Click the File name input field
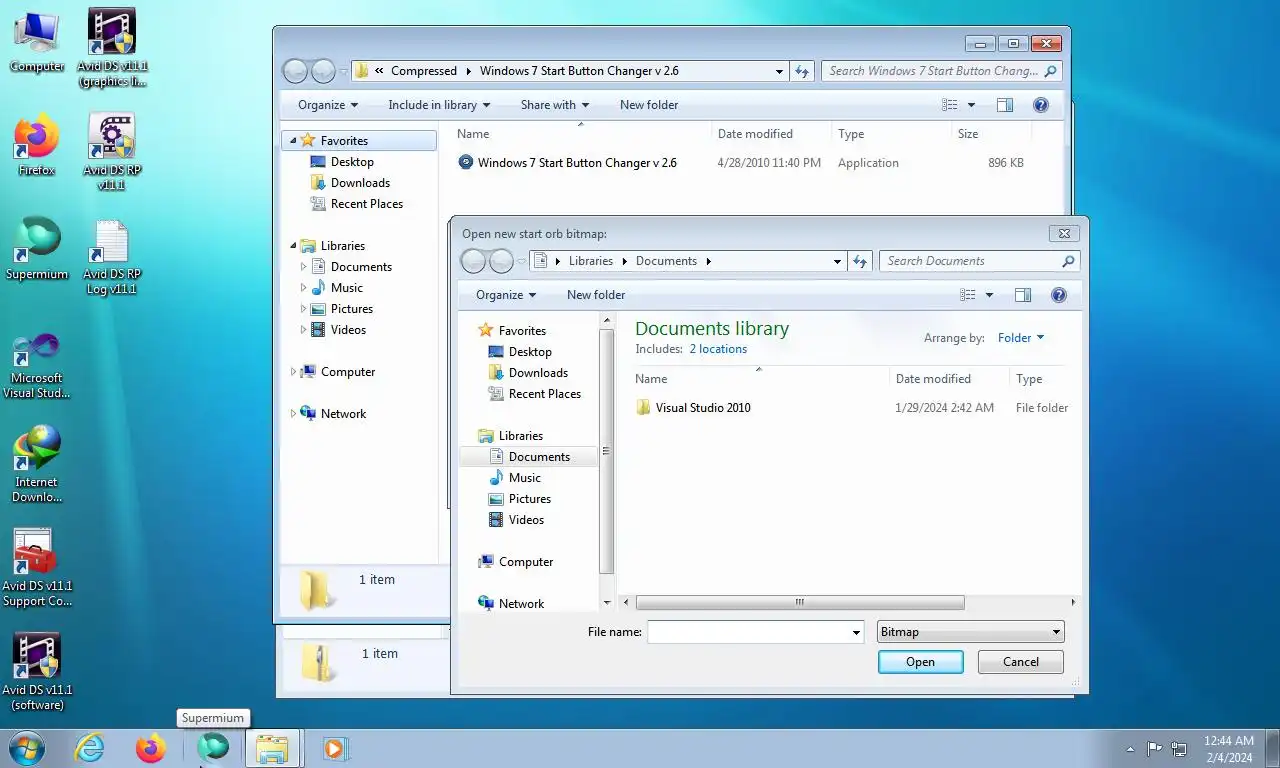 (x=749, y=632)
